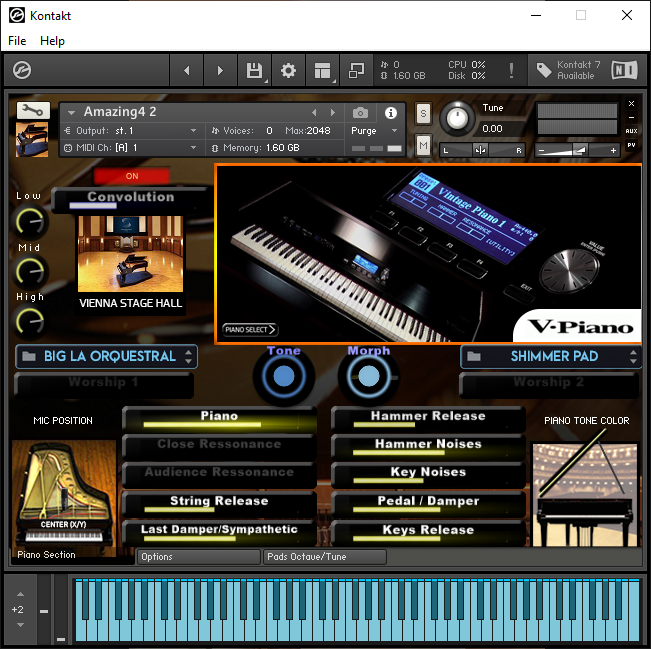Image resolution: width=651 pixels, height=649 pixels.
Task: Close the instrument with the X button
Action: (631, 103)
